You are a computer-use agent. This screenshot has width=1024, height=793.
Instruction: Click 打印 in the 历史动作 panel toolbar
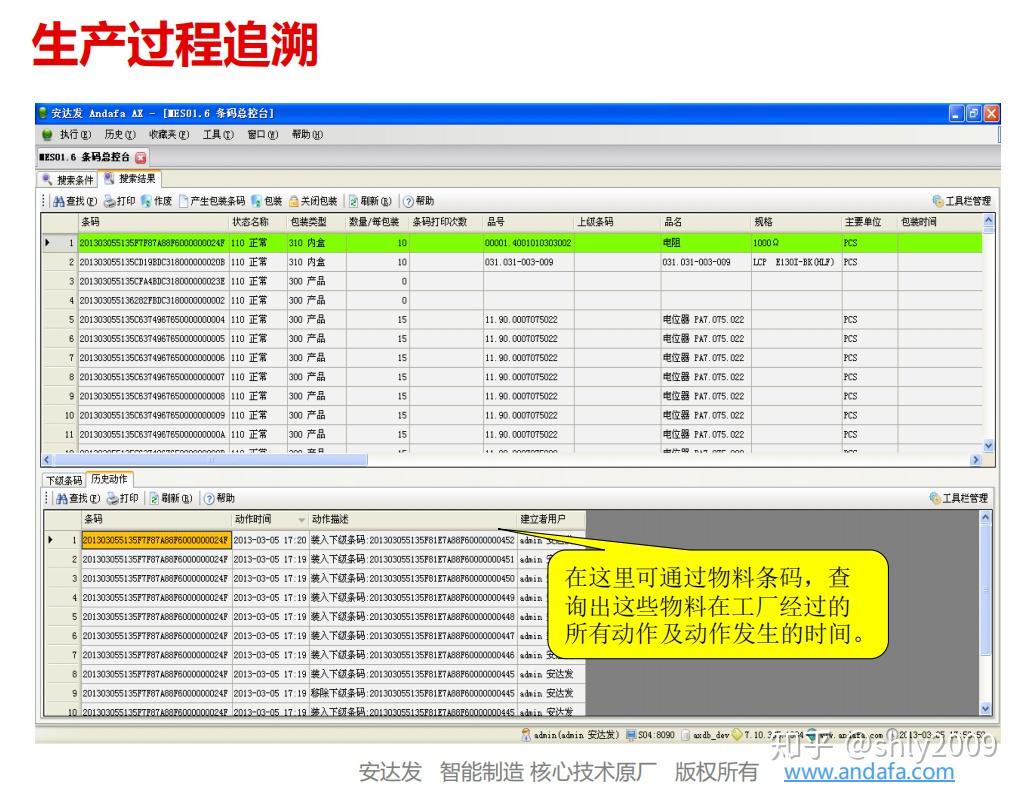click(x=123, y=498)
